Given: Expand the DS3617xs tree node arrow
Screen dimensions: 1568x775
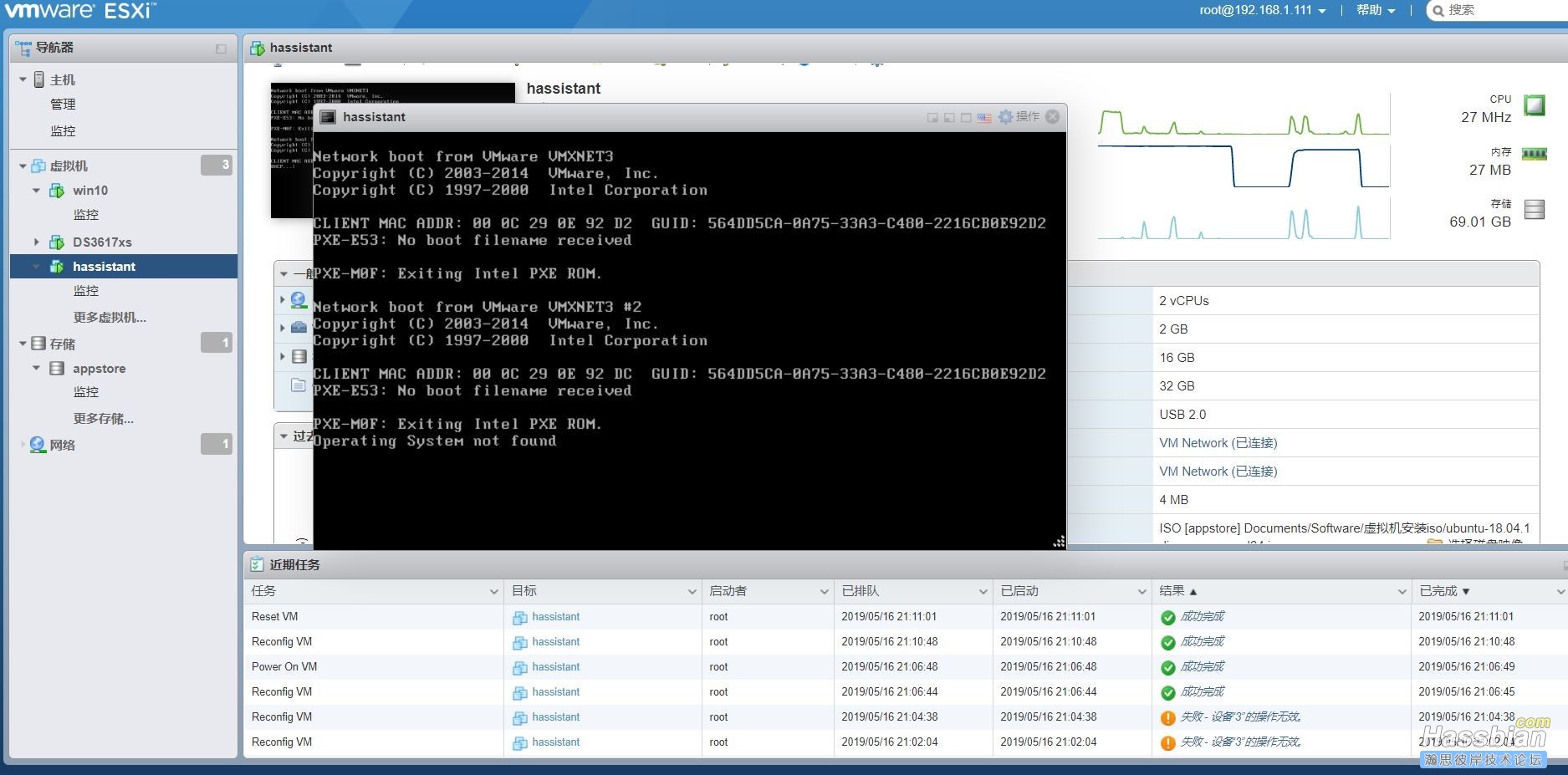Looking at the screenshot, I should 36,242.
